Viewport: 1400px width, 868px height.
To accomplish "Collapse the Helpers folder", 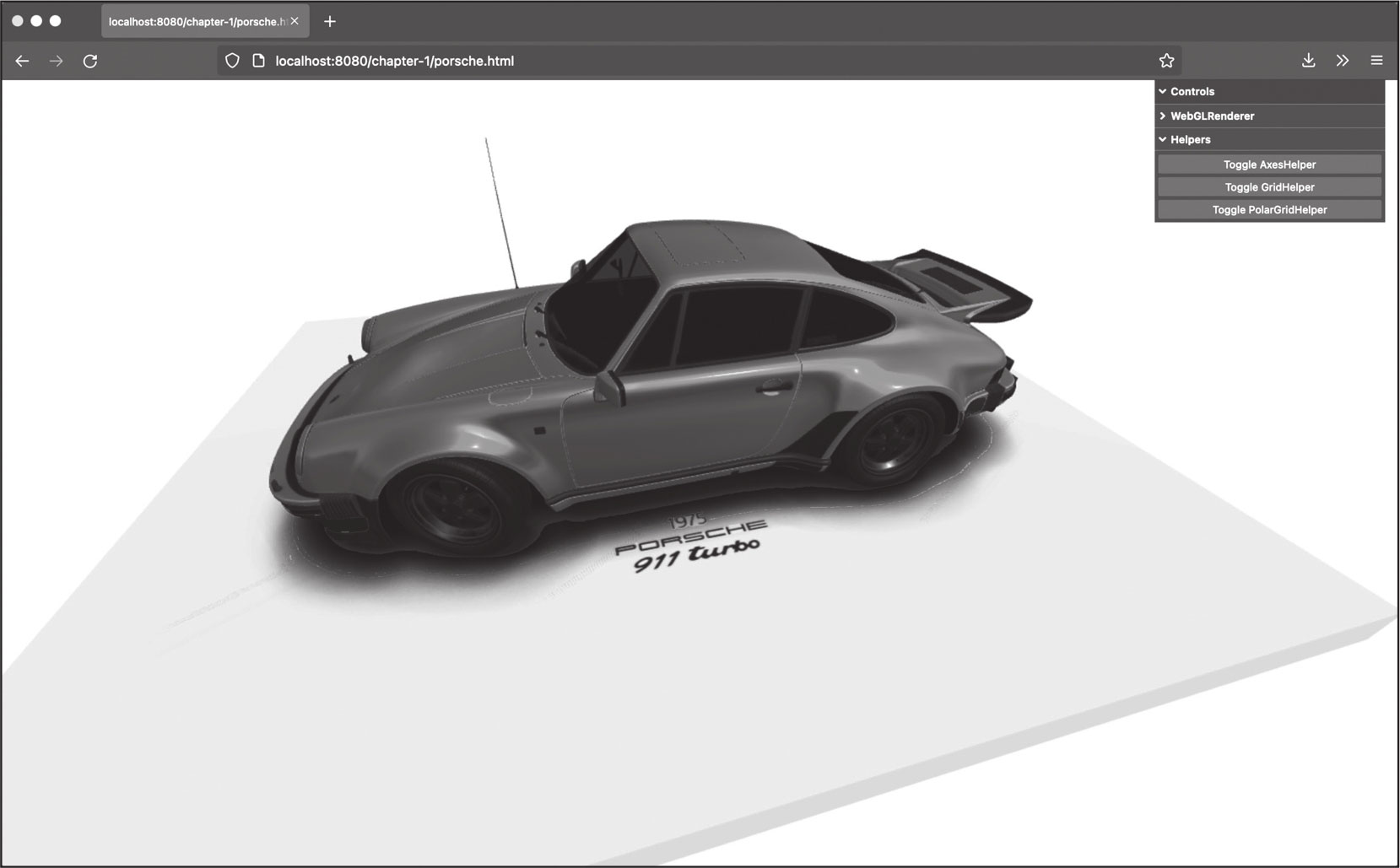I will click(1269, 139).
